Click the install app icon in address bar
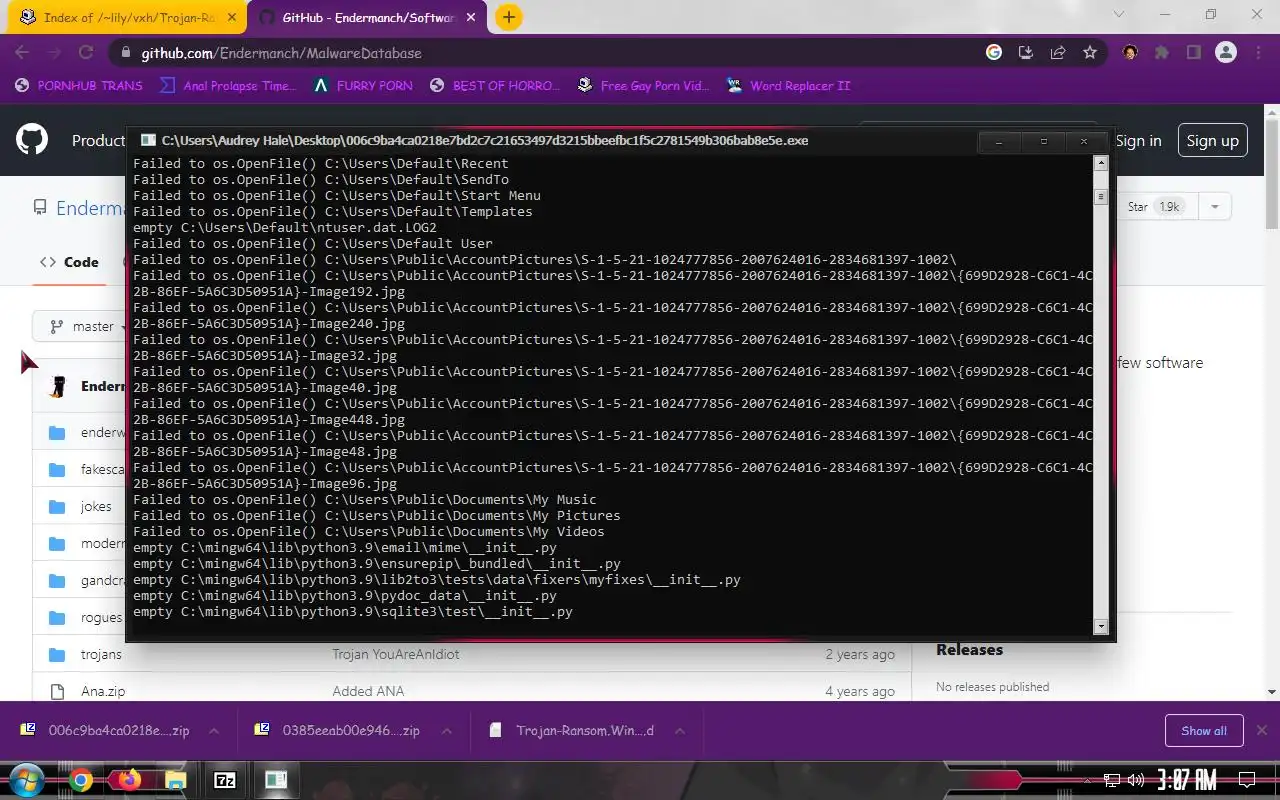 click(x=1025, y=53)
